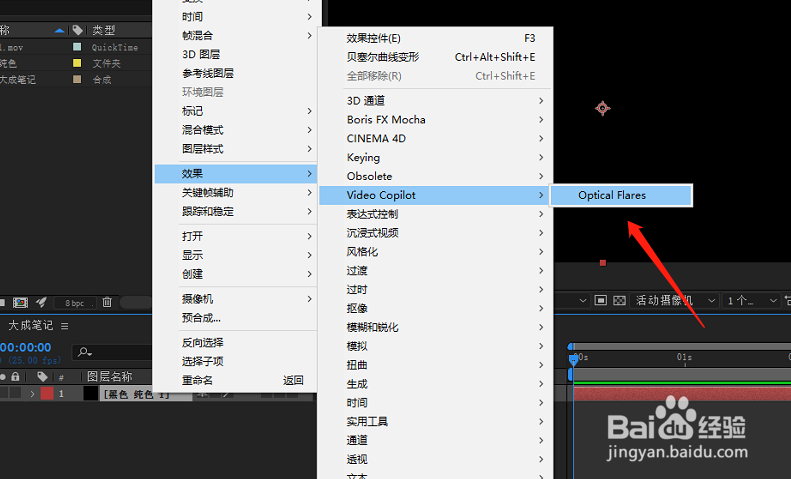Viewport: 791px width, 479px height.
Task: Open the 3D 通道 effects category
Action: [x=435, y=101]
